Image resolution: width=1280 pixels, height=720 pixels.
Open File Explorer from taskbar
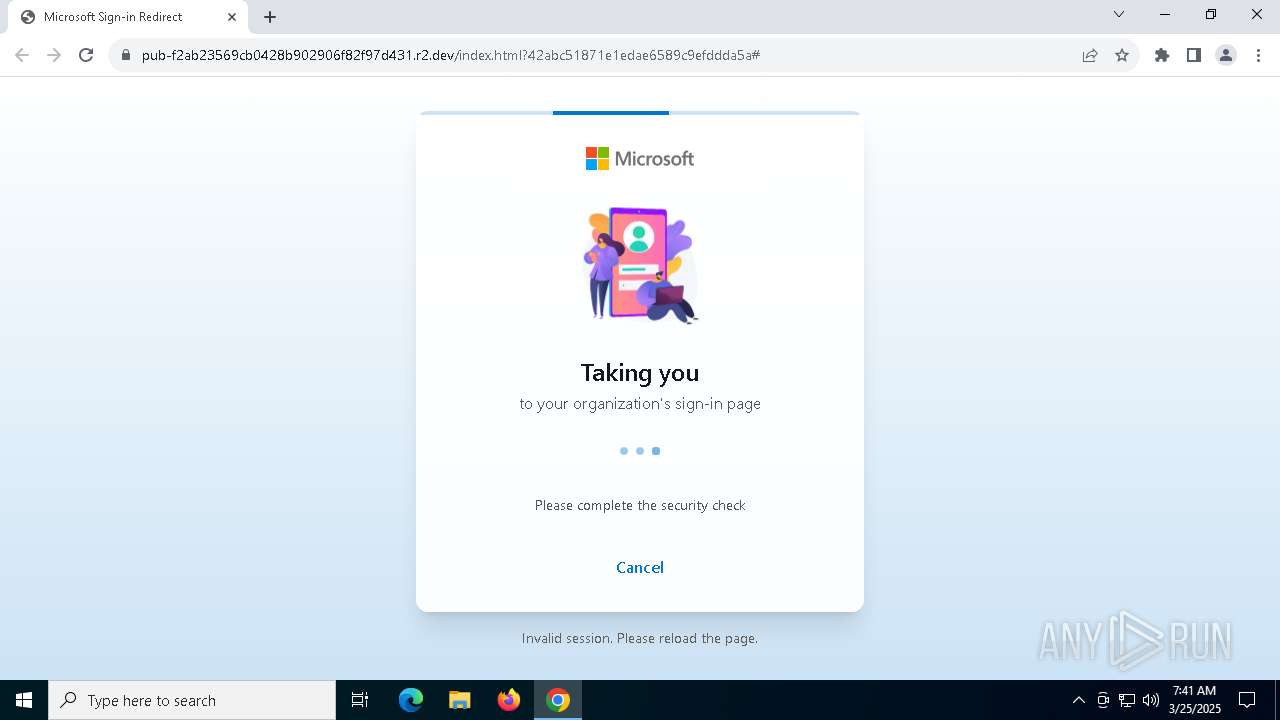pyautogui.click(x=460, y=700)
